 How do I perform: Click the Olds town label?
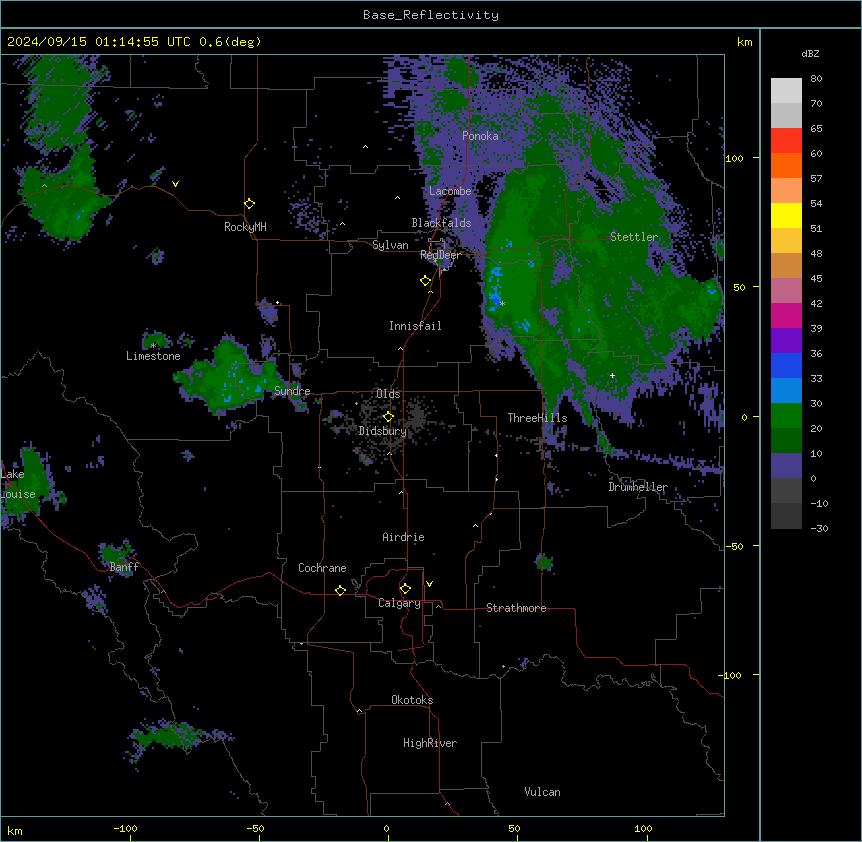pos(388,394)
